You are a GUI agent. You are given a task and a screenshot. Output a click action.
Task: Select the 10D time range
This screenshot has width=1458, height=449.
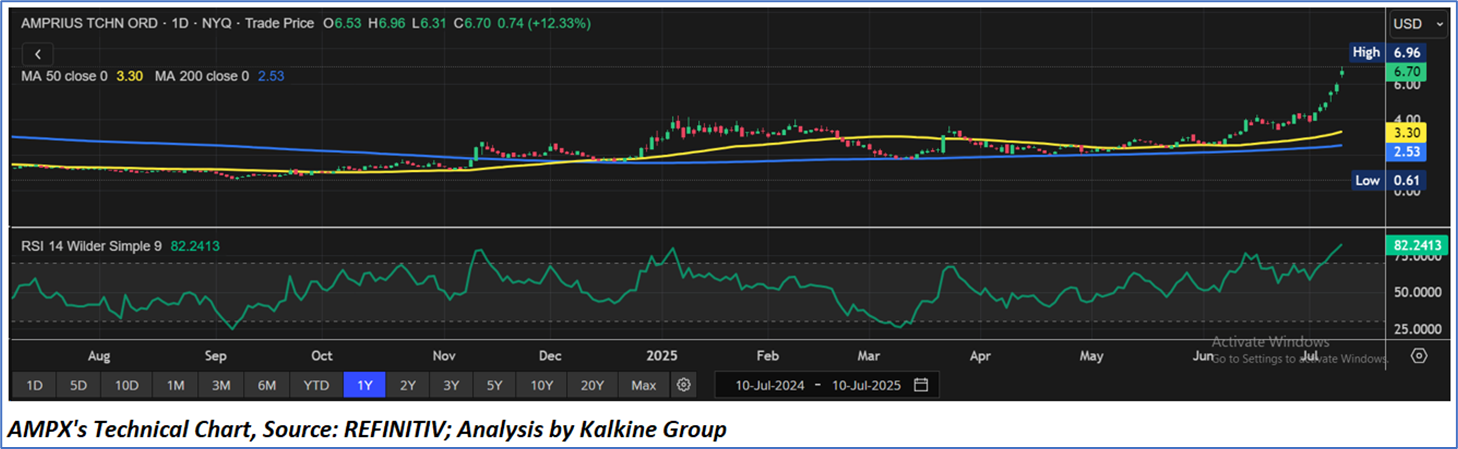pos(126,385)
